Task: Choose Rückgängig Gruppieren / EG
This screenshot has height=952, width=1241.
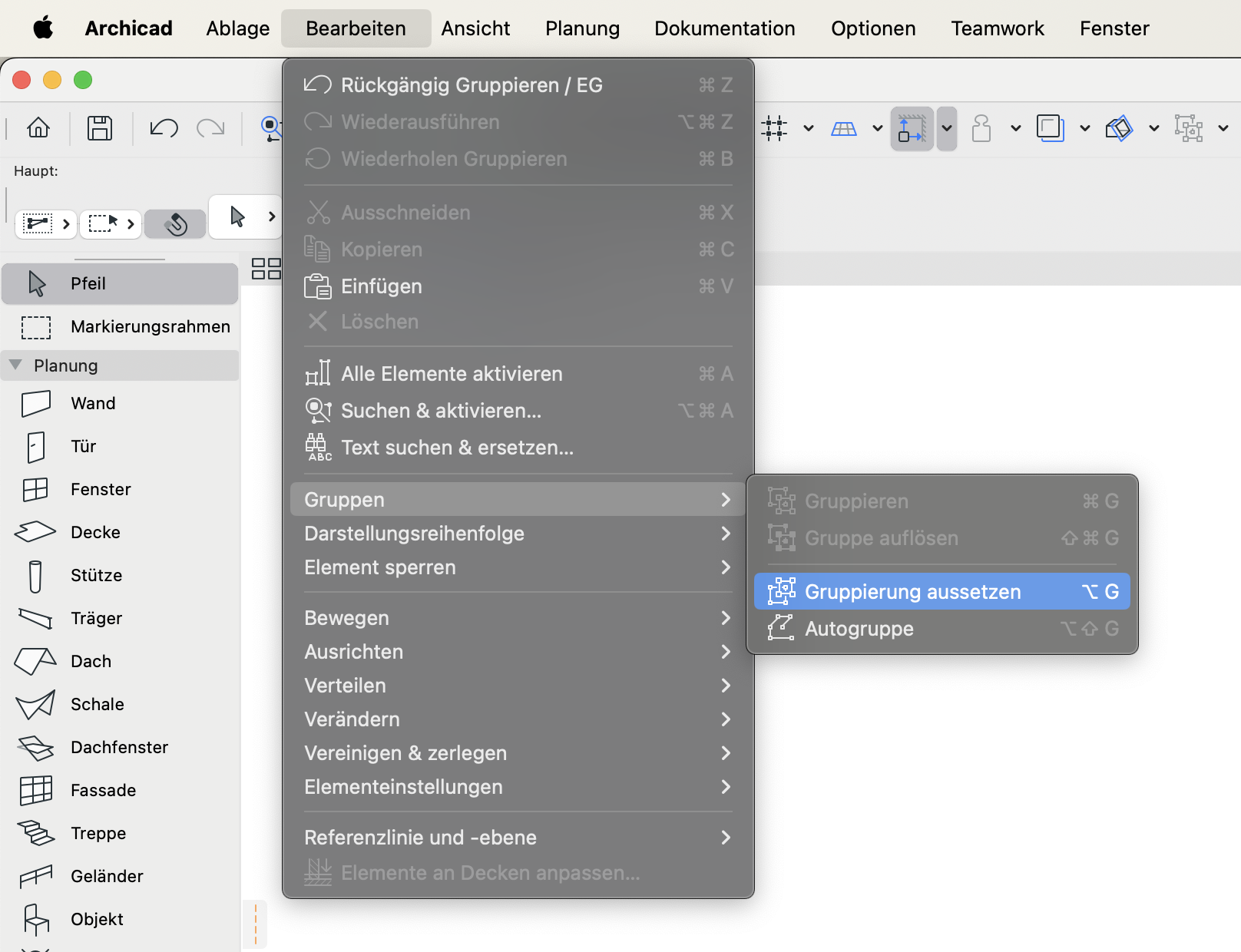Action: [518, 85]
